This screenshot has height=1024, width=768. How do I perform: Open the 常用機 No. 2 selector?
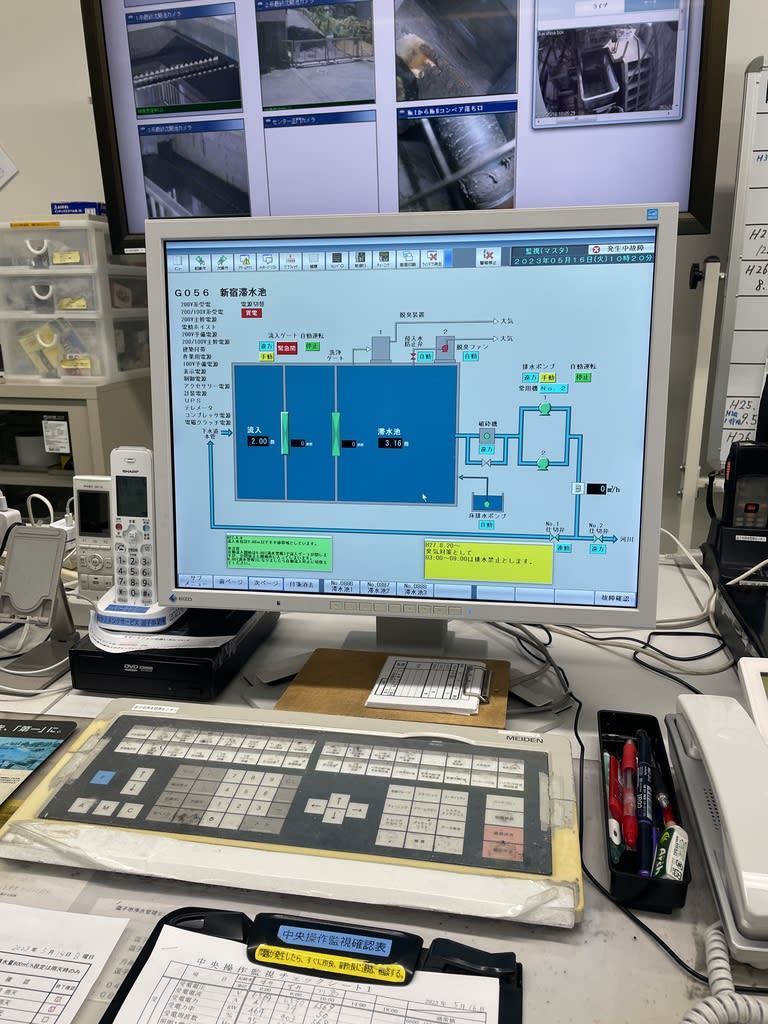(554, 389)
